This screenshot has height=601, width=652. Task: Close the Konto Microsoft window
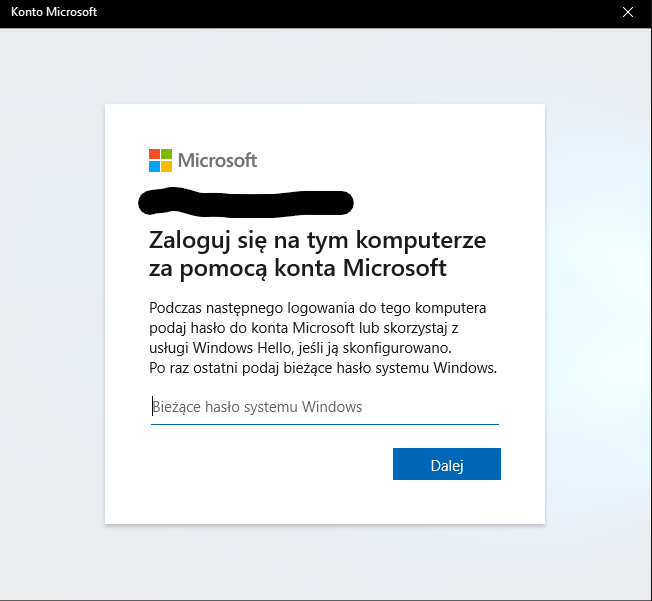point(627,12)
